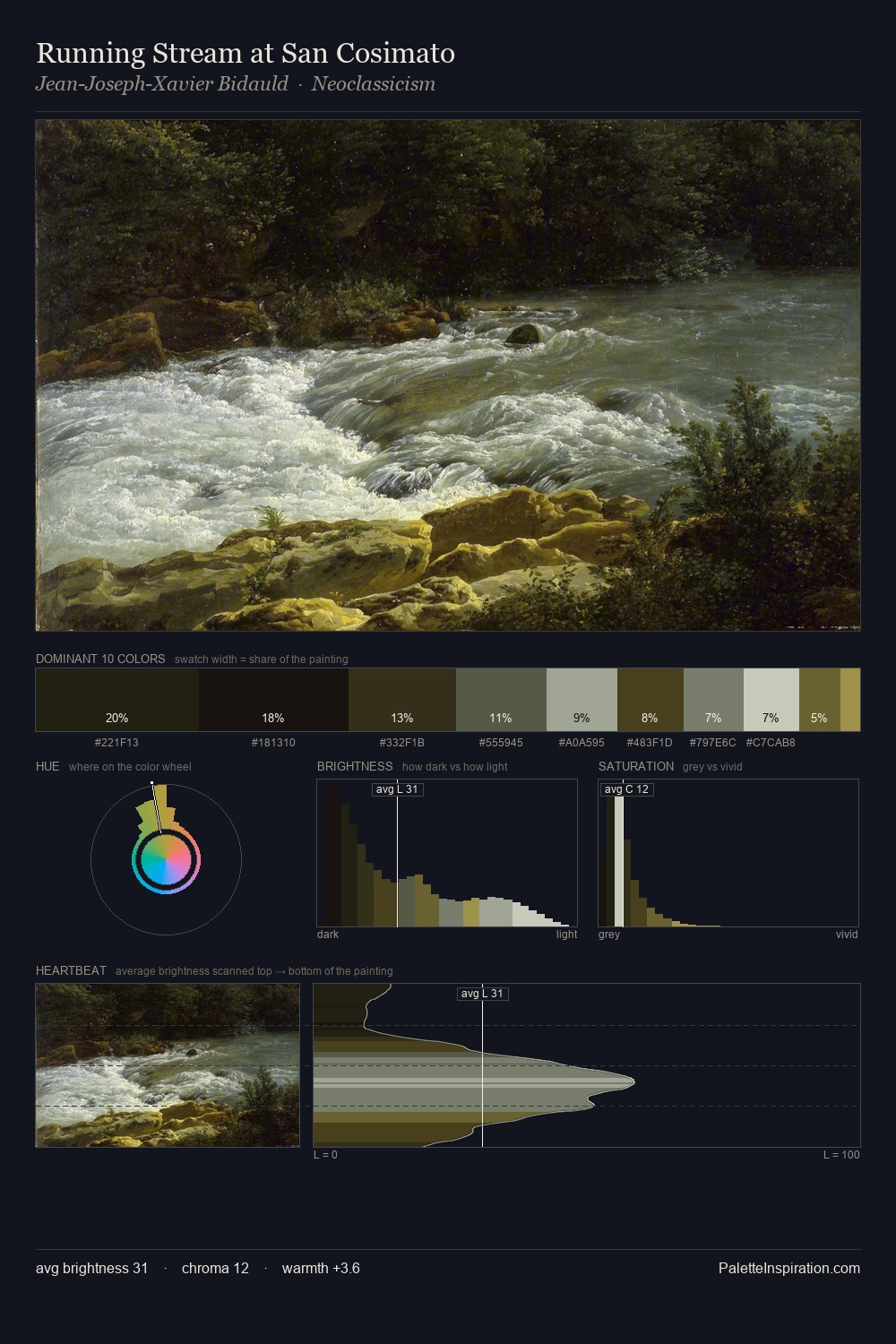The height and width of the screenshot is (1344, 896).
Task: Click the hex code #797E6C
Action: [x=712, y=743]
